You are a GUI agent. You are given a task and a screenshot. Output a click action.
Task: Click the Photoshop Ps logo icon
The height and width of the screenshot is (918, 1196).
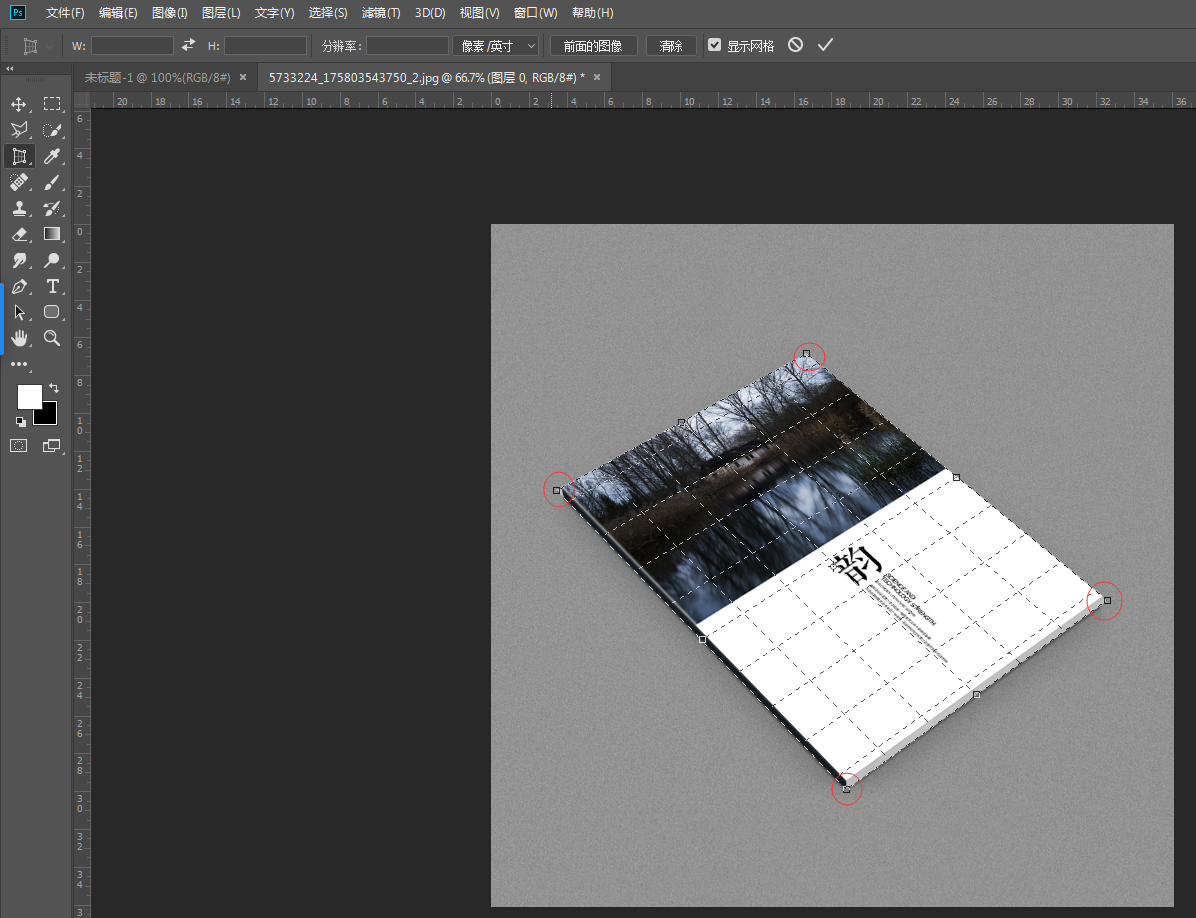click(x=18, y=12)
